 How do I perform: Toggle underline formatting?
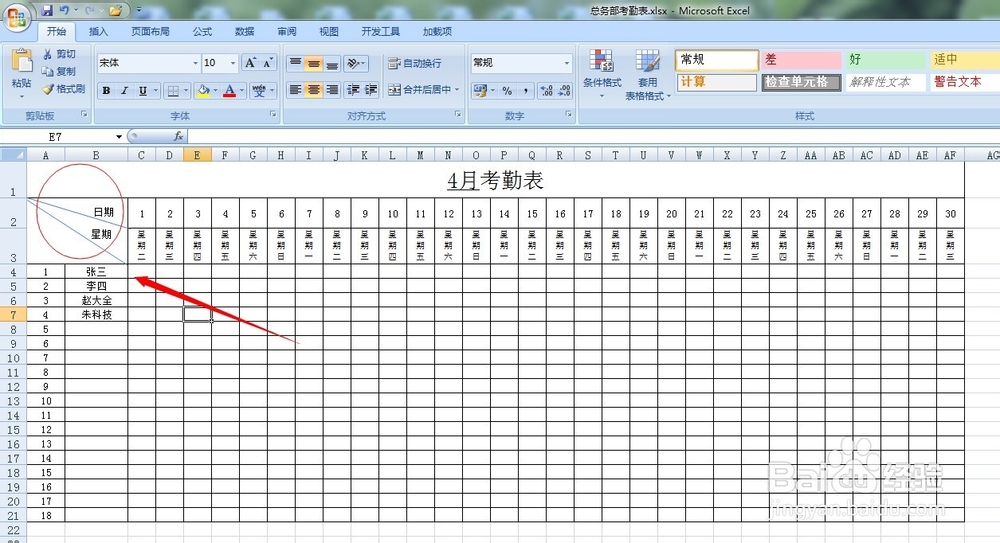tap(143, 91)
